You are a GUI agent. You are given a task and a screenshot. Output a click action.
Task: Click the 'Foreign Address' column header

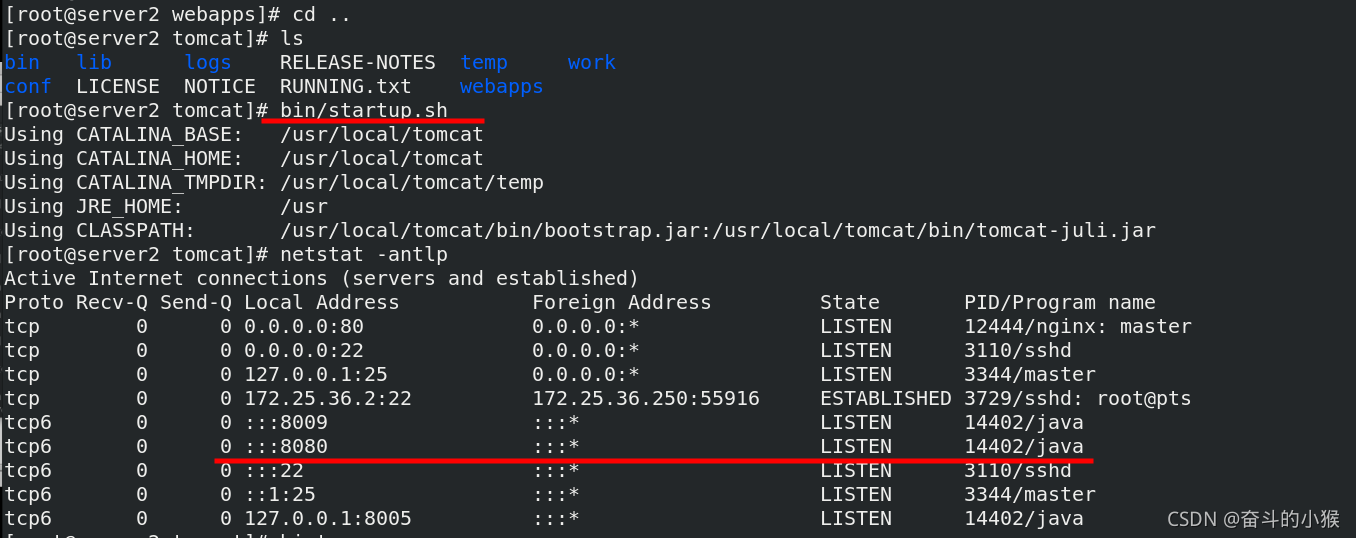click(622, 302)
